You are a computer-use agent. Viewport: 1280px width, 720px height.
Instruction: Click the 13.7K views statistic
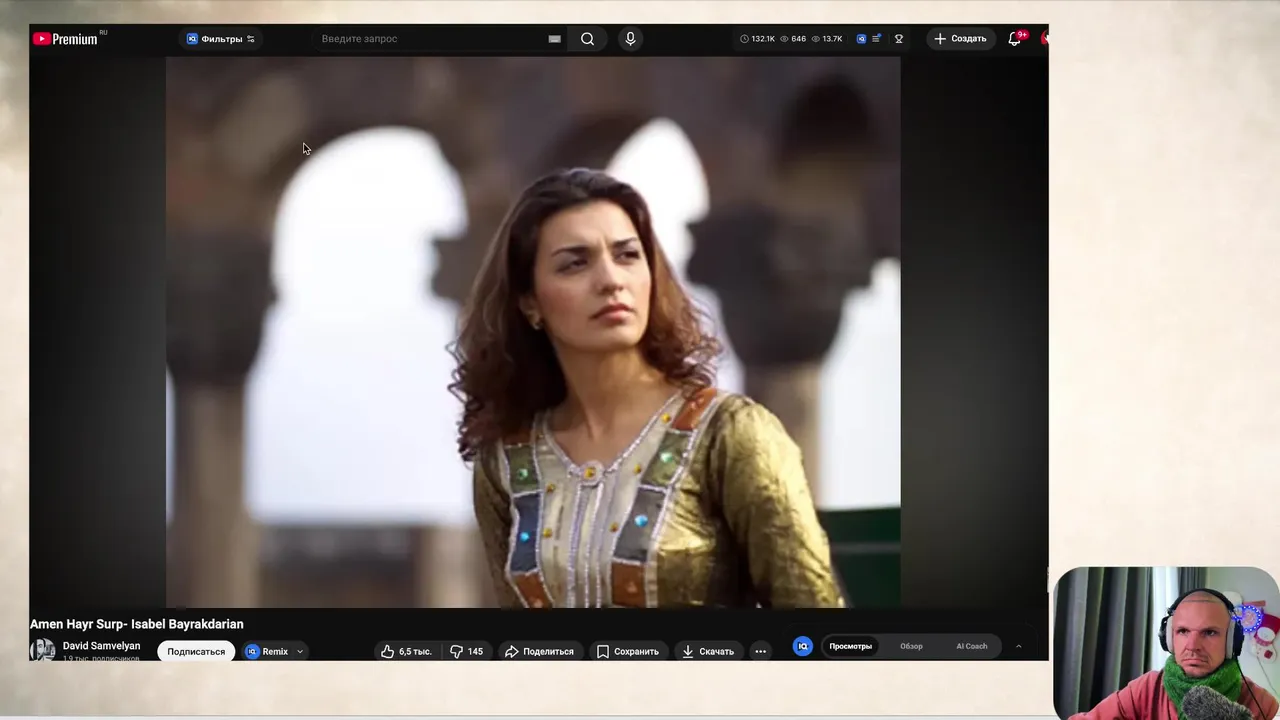coord(826,39)
